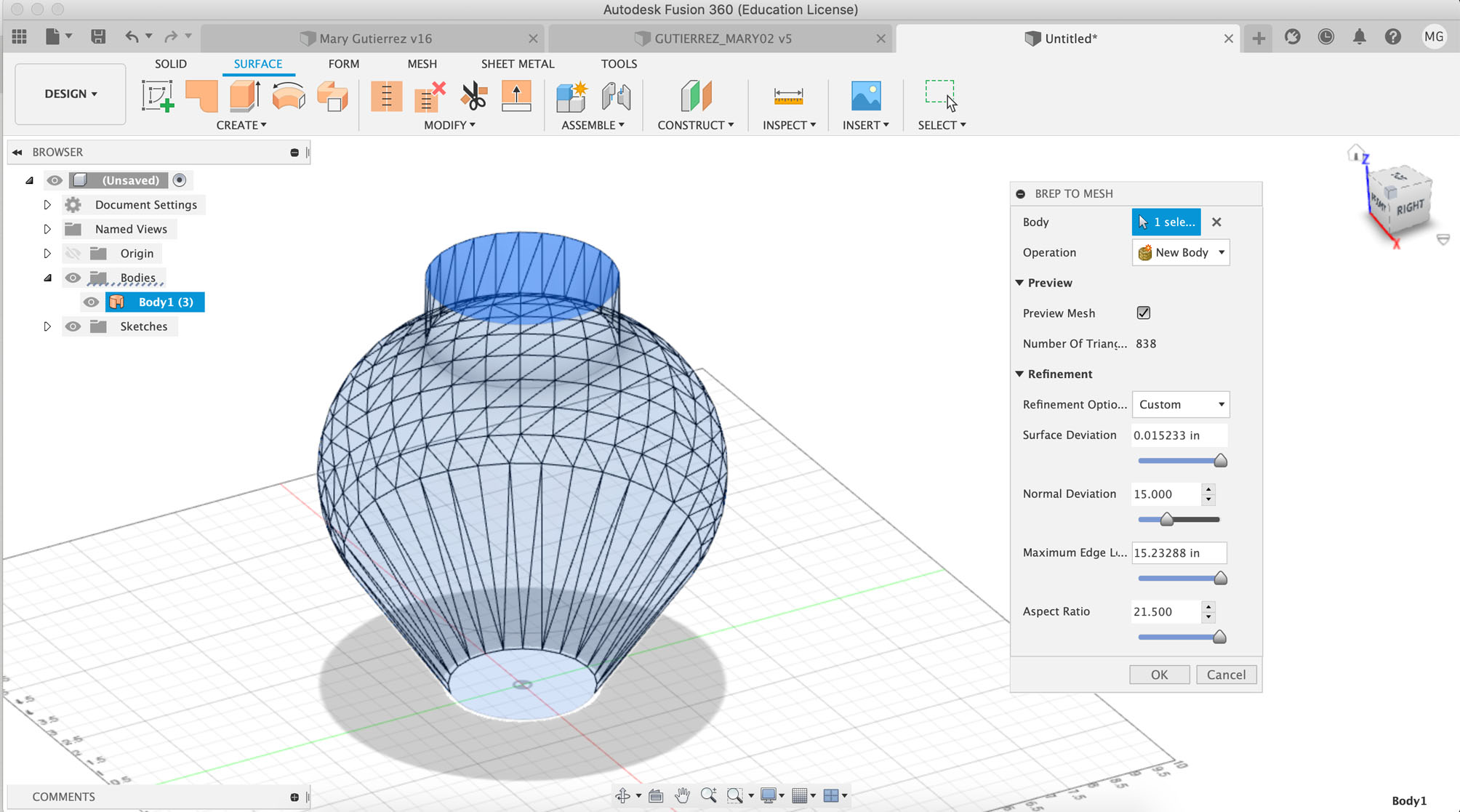The height and width of the screenshot is (812, 1460).
Task: Open the Refinement Options dropdown
Action: pos(1180,404)
